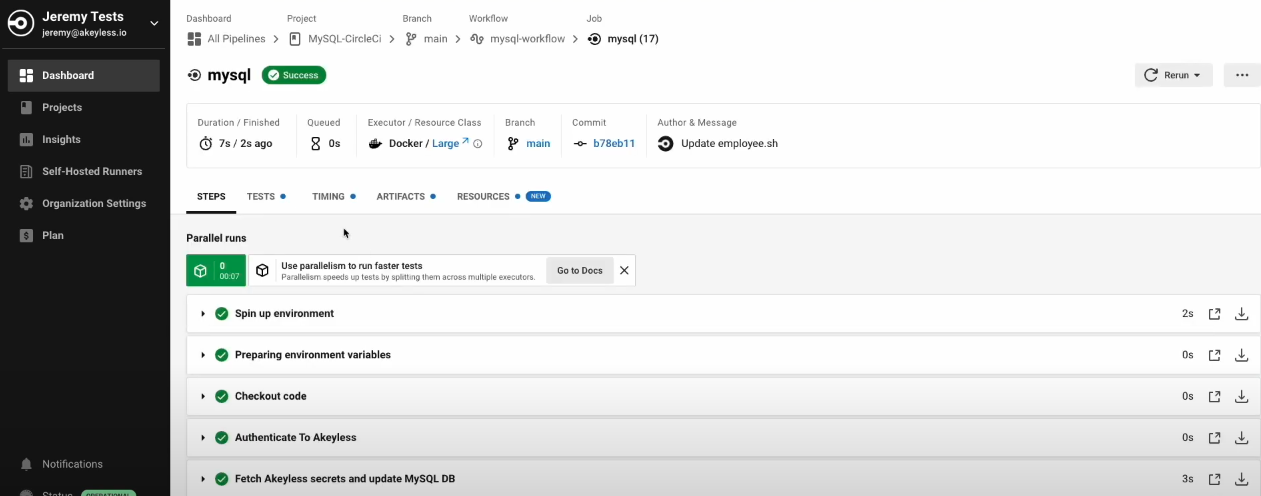Switch to the ARTIFACTS tab
The width and height of the screenshot is (1261, 496).
click(x=405, y=196)
